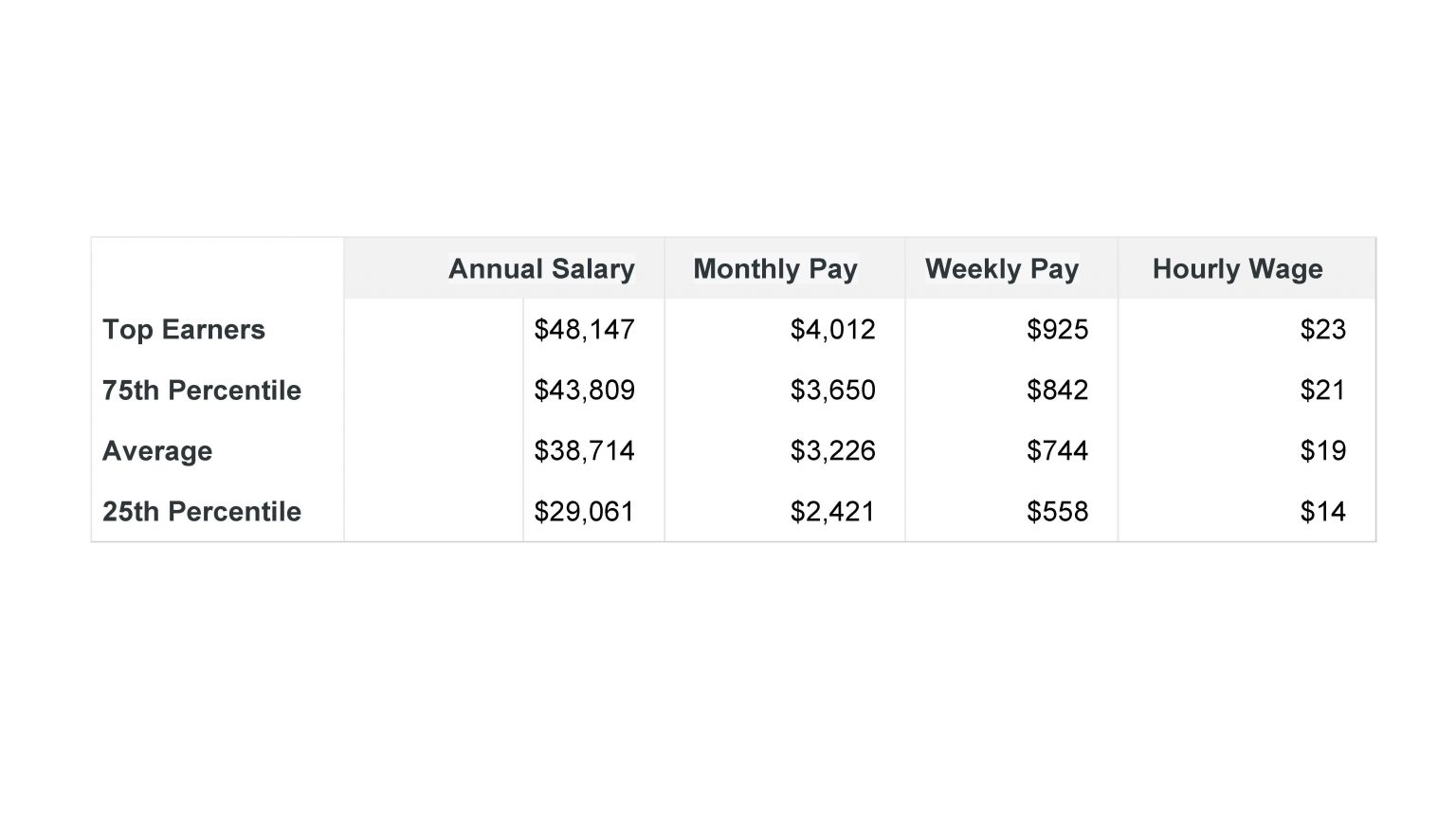
Task: Click the $29,061 annual salary cell
Action: [584, 512]
